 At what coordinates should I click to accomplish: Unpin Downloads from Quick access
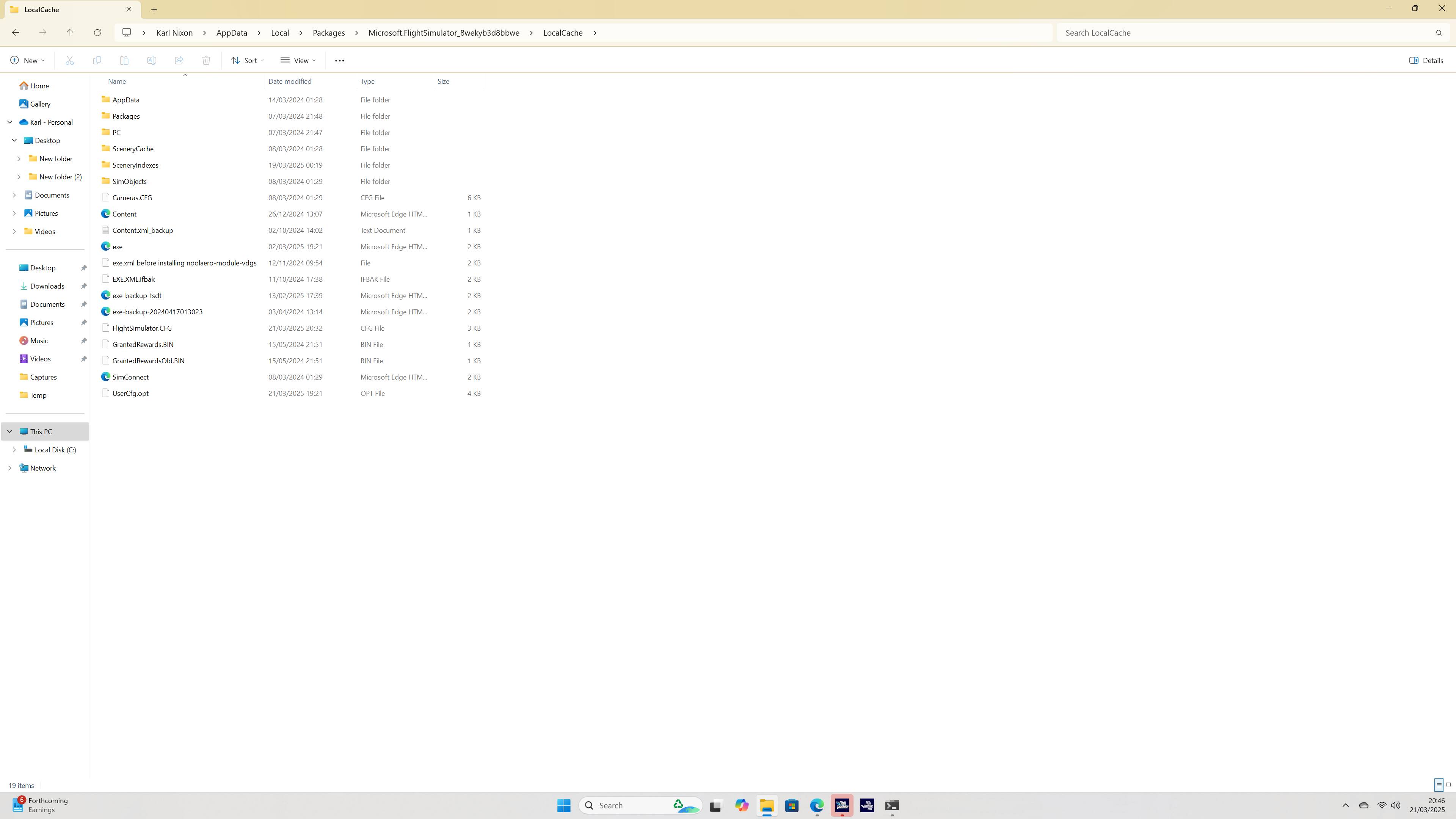point(84,286)
